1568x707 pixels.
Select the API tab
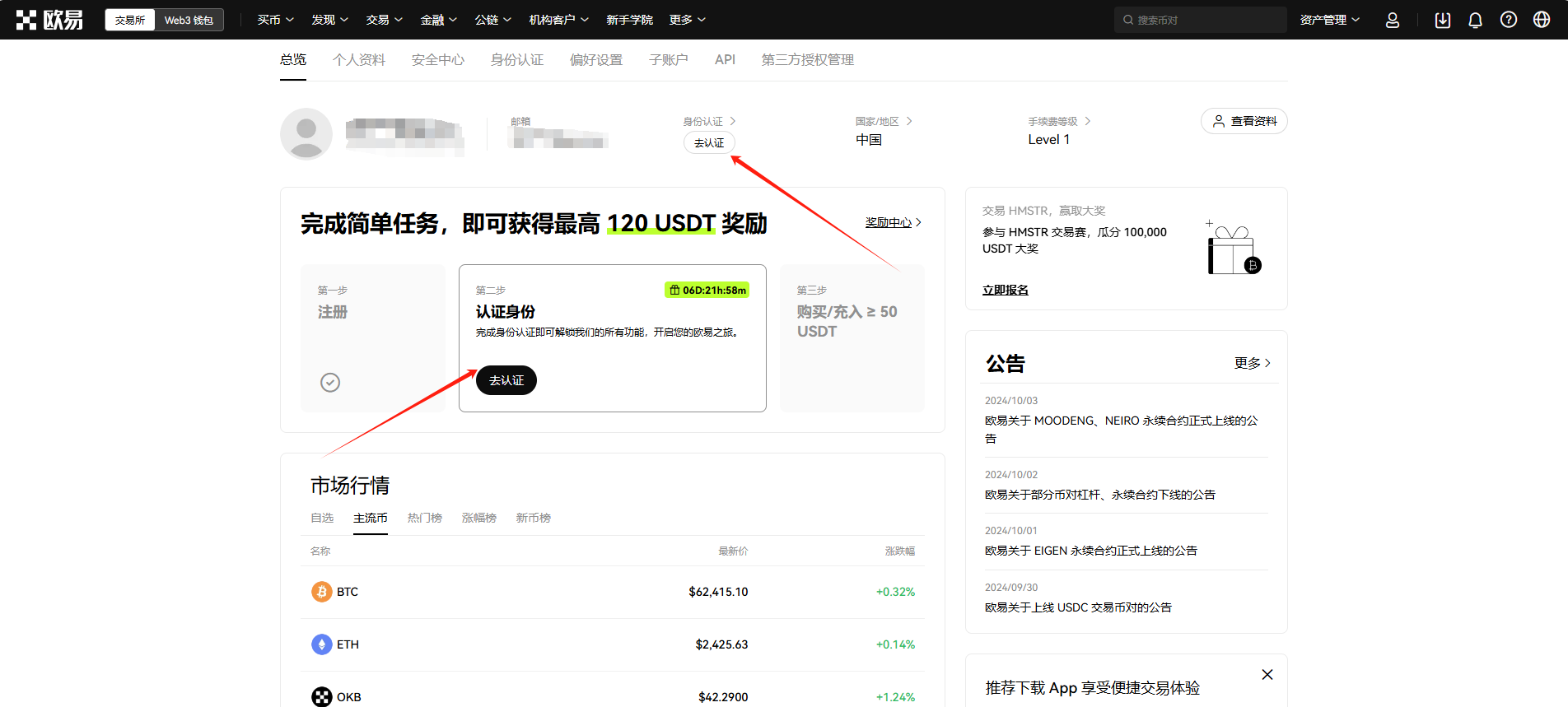[x=725, y=59]
